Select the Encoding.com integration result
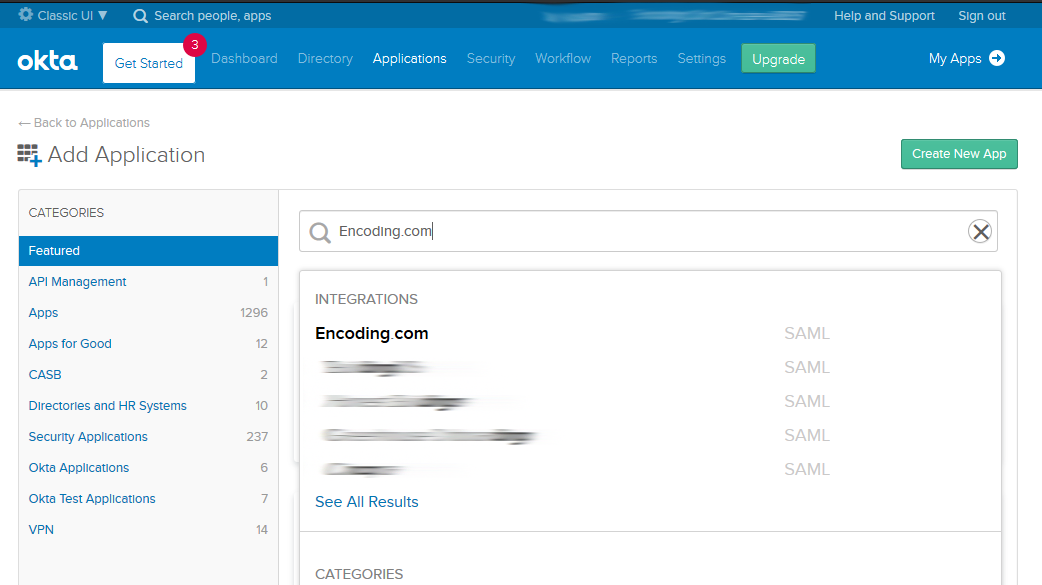 point(371,333)
